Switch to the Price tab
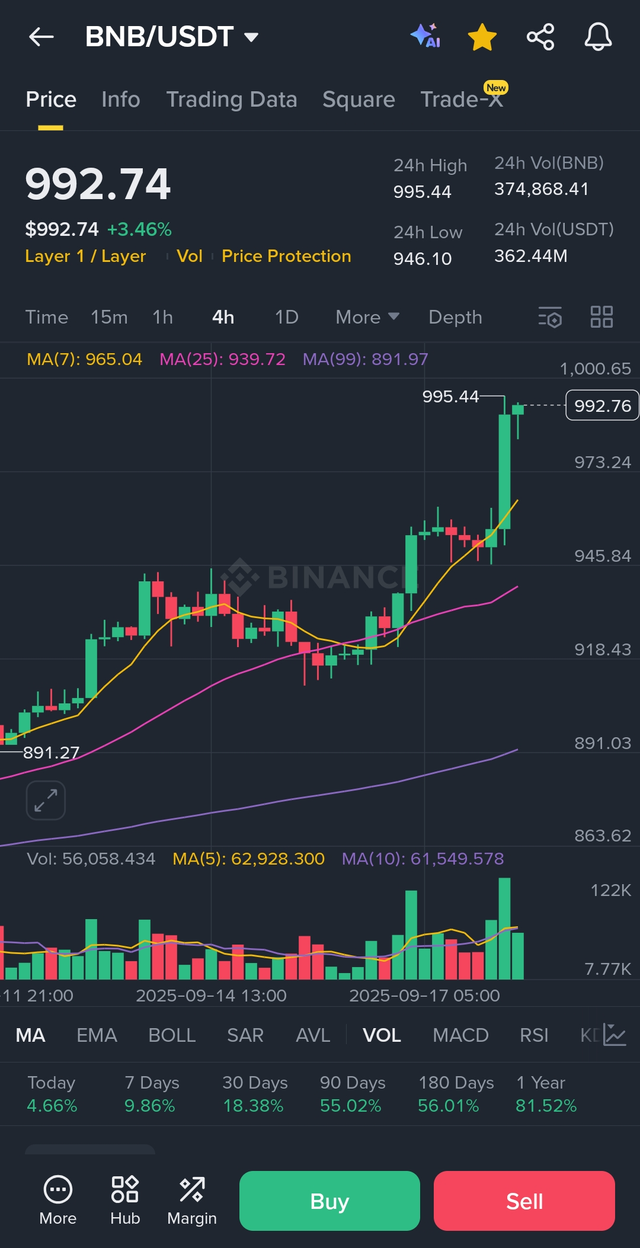 tap(51, 99)
